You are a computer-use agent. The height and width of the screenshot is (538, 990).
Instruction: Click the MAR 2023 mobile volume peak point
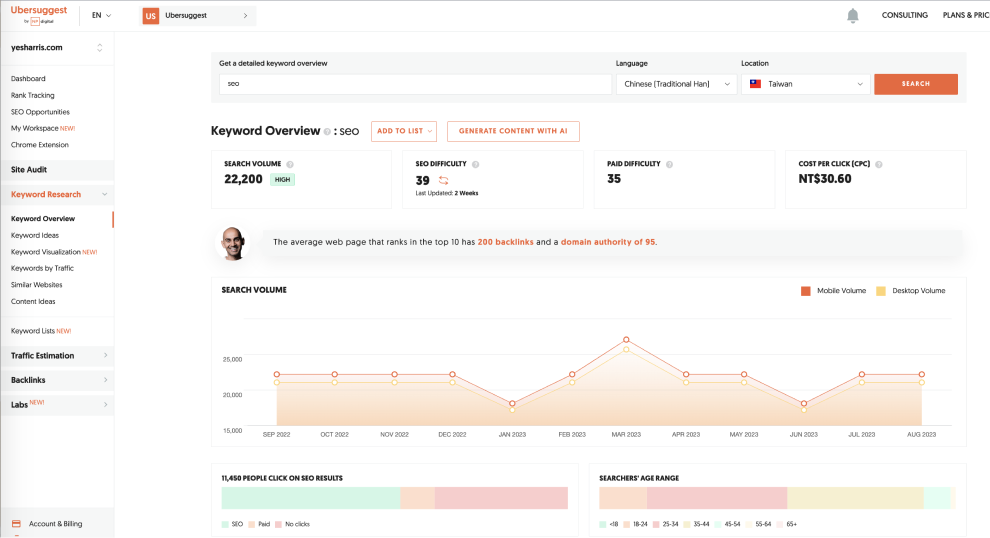click(x=626, y=340)
